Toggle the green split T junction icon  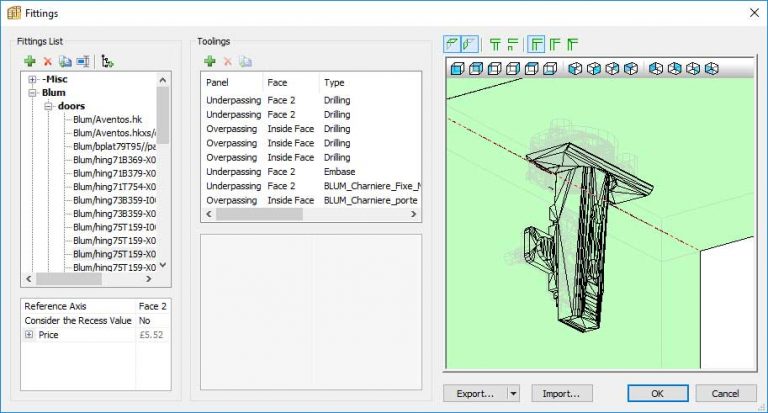(x=513, y=45)
